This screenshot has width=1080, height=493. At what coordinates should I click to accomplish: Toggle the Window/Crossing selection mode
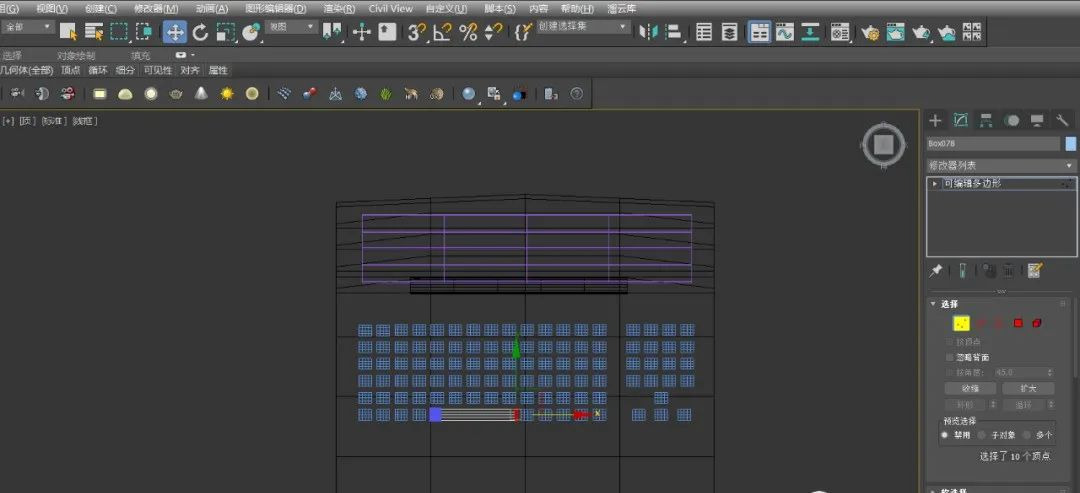(144, 32)
